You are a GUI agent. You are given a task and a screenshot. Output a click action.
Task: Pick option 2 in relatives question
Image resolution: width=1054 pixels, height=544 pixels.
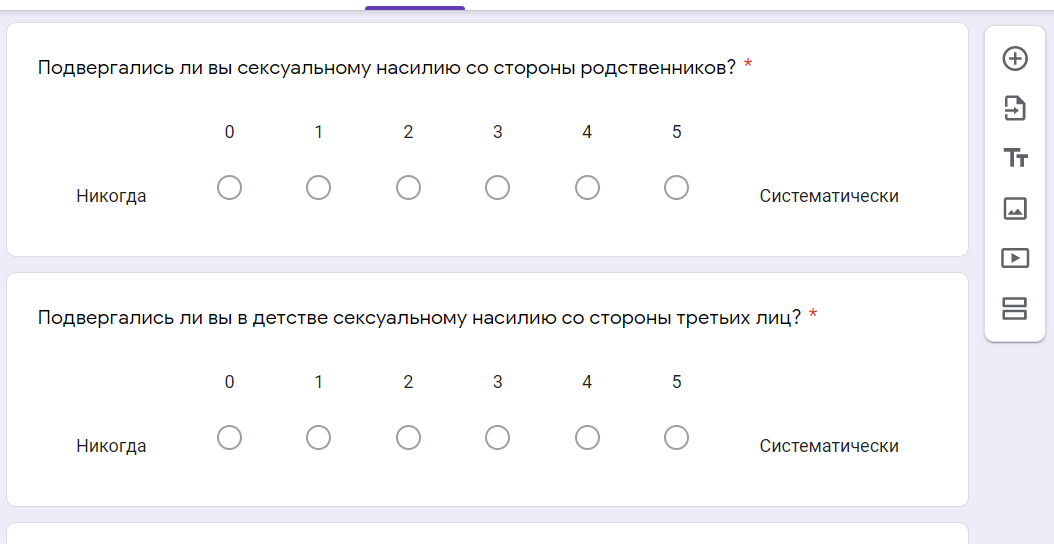[x=408, y=188]
